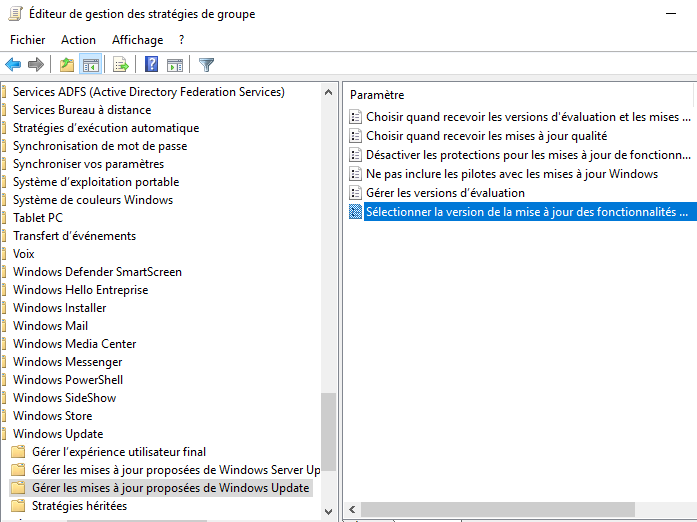
Task: Select the Windows Mail node
Action: (50, 326)
